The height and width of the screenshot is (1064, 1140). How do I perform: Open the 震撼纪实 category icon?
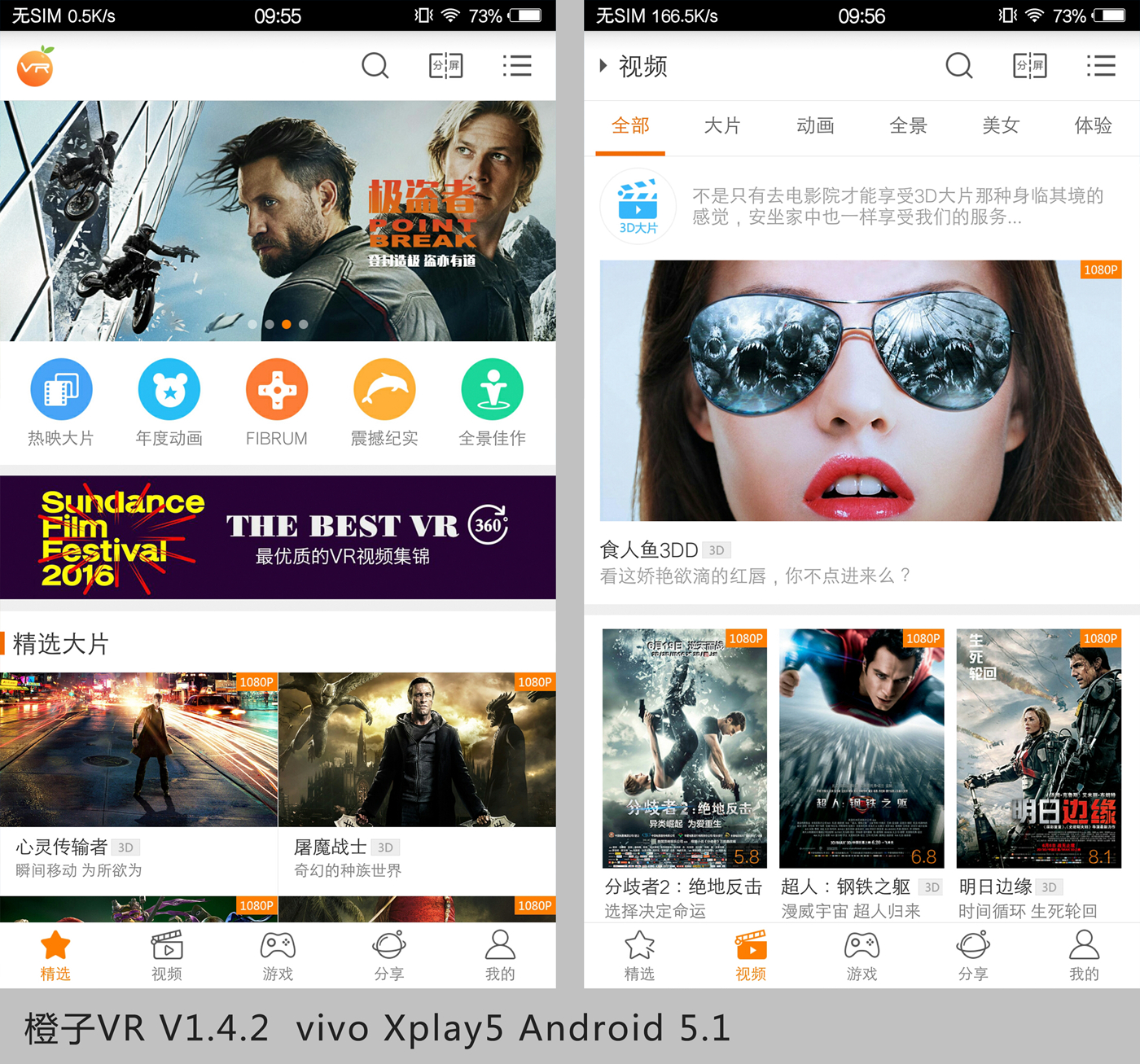pyautogui.click(x=384, y=390)
